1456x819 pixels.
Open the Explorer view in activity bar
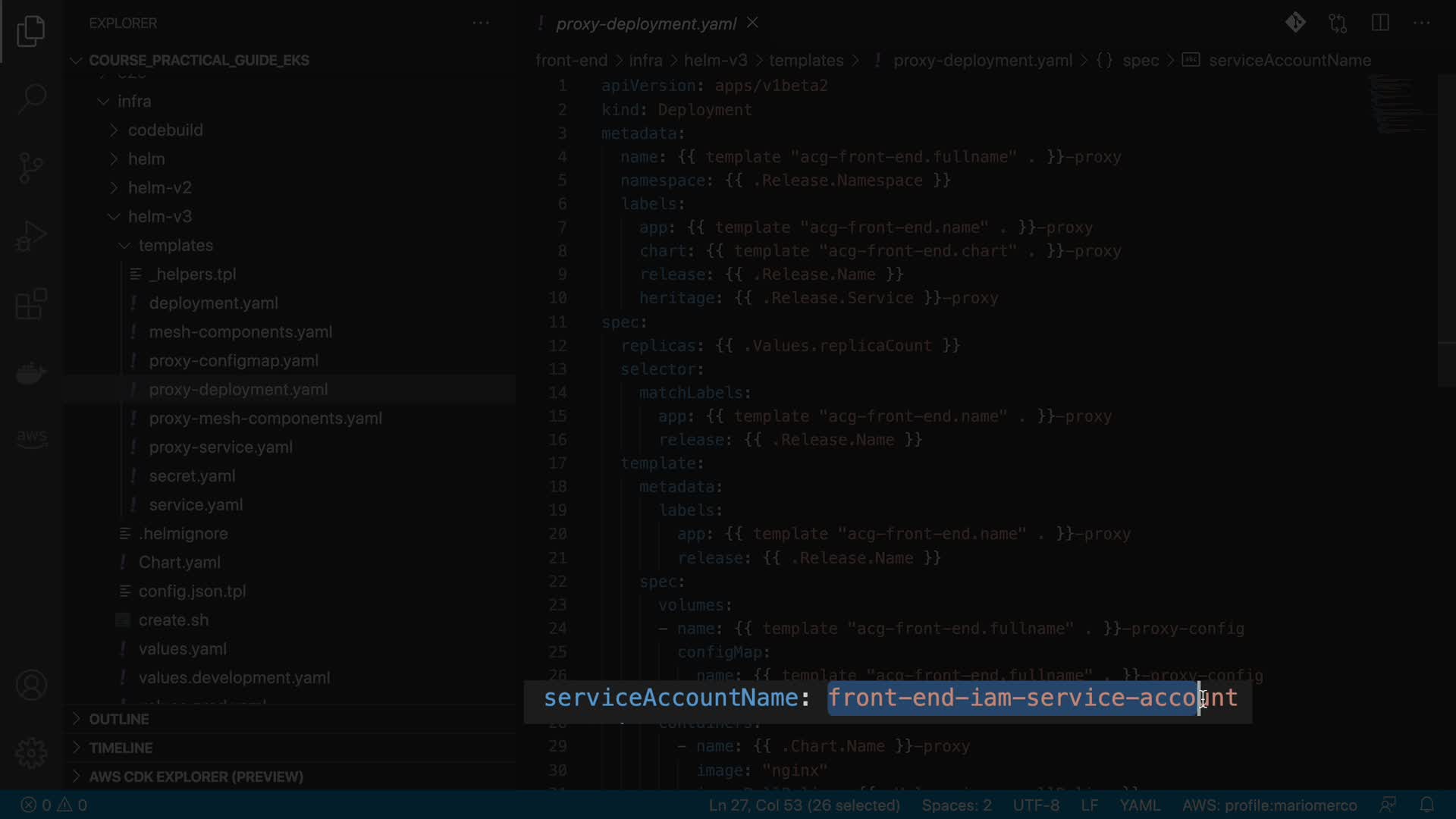click(31, 31)
